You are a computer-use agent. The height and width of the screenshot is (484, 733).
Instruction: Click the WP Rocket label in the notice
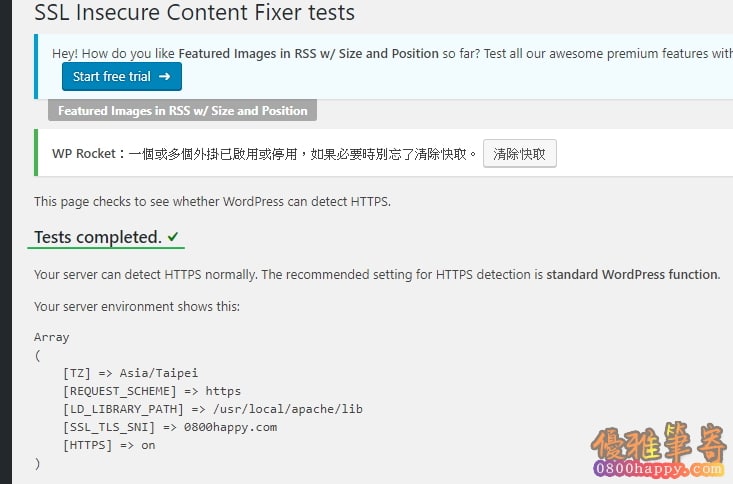[x=84, y=153]
